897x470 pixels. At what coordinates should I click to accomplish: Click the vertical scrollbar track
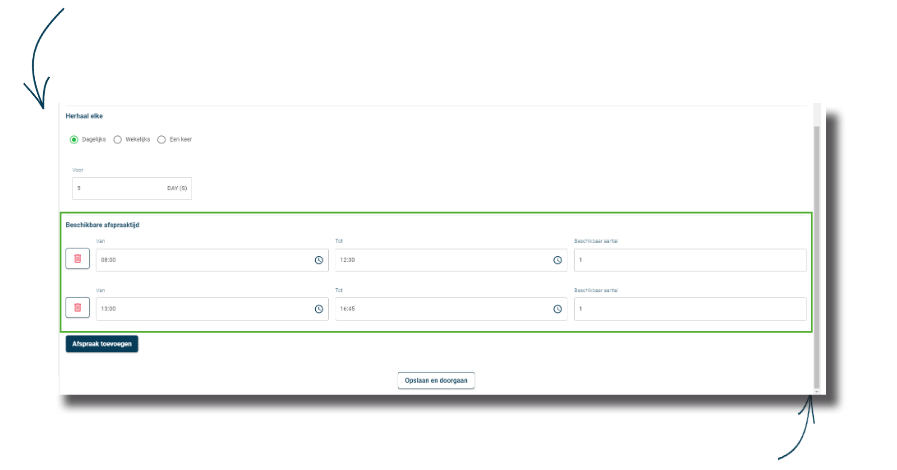(817, 250)
